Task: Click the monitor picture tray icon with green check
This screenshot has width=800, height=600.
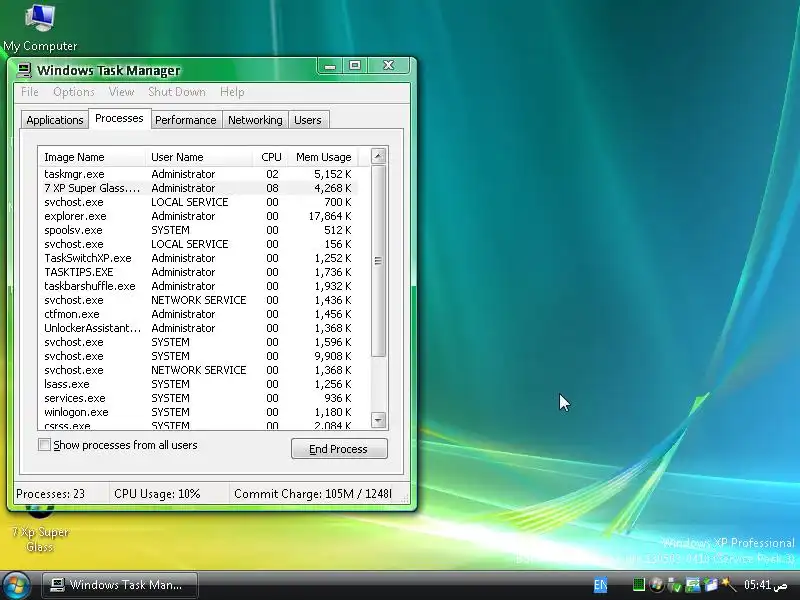Action: point(692,585)
